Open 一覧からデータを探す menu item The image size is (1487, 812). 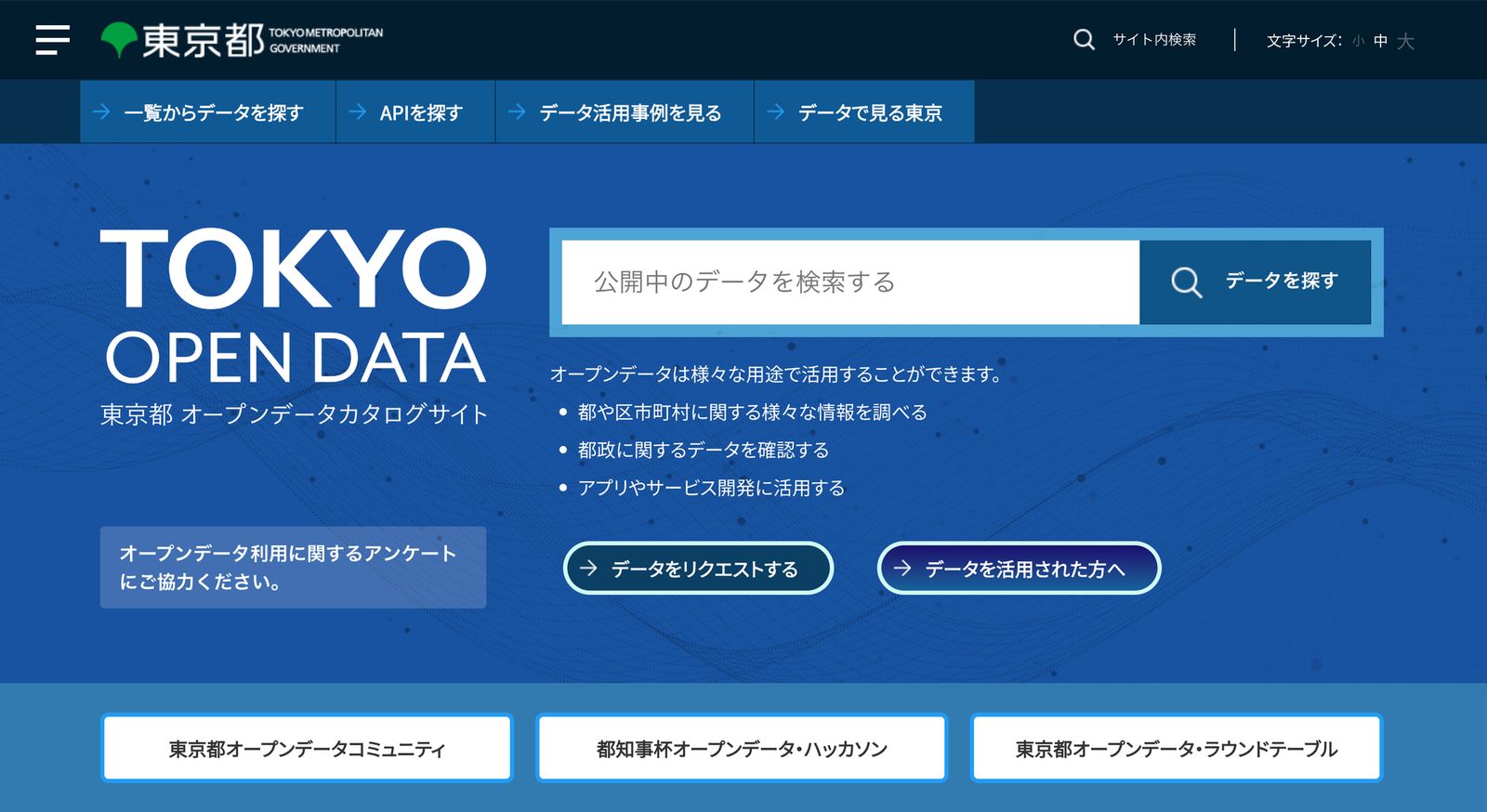[x=207, y=111]
